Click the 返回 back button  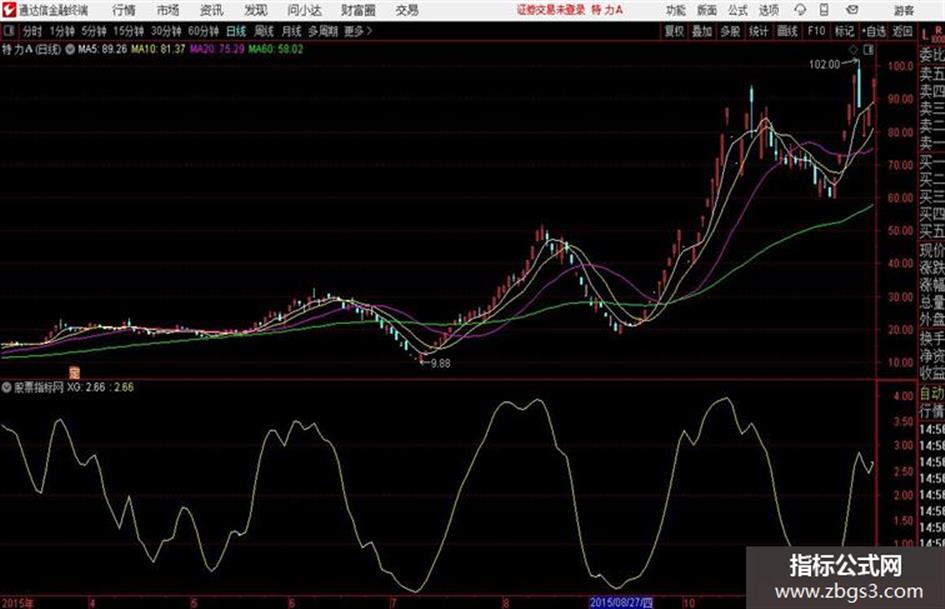click(902, 31)
